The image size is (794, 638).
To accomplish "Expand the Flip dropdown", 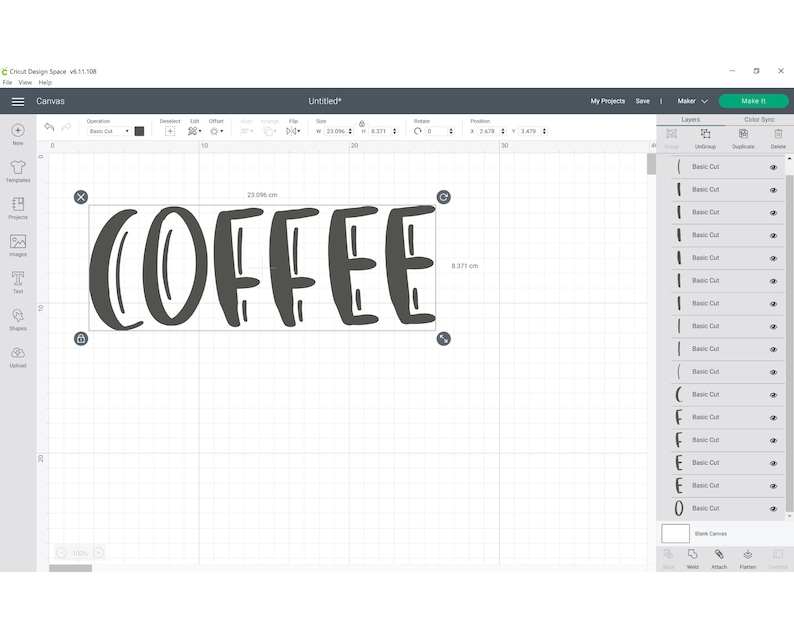I will coord(293,131).
